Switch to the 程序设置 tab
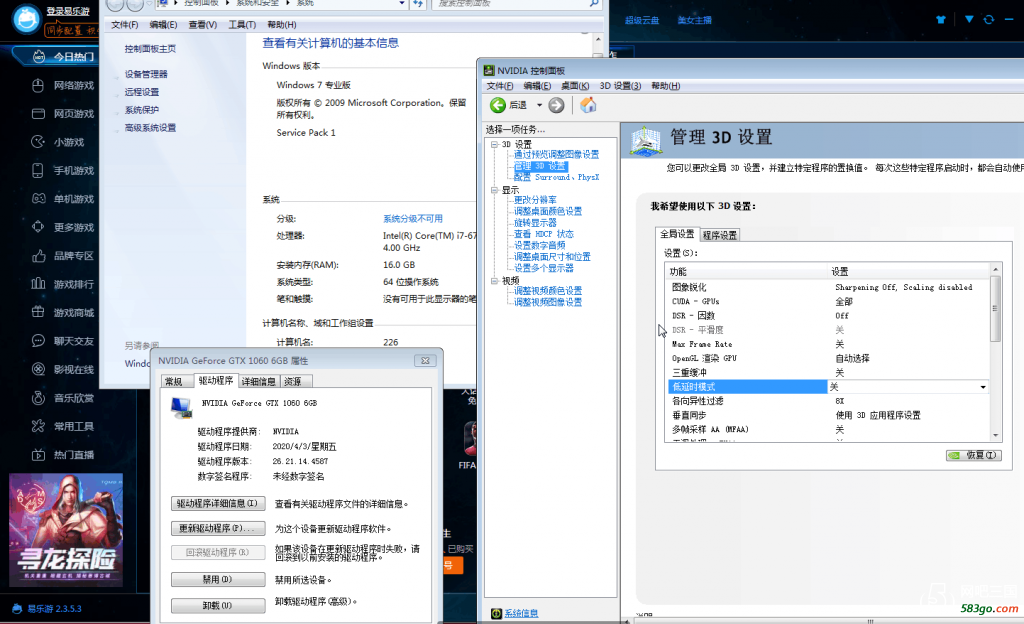This screenshot has height=624, width=1024. [x=719, y=235]
